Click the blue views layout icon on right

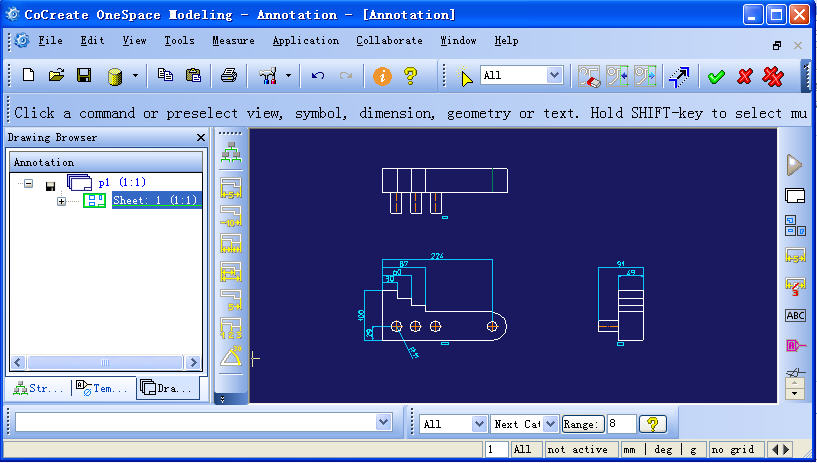pyautogui.click(x=795, y=226)
